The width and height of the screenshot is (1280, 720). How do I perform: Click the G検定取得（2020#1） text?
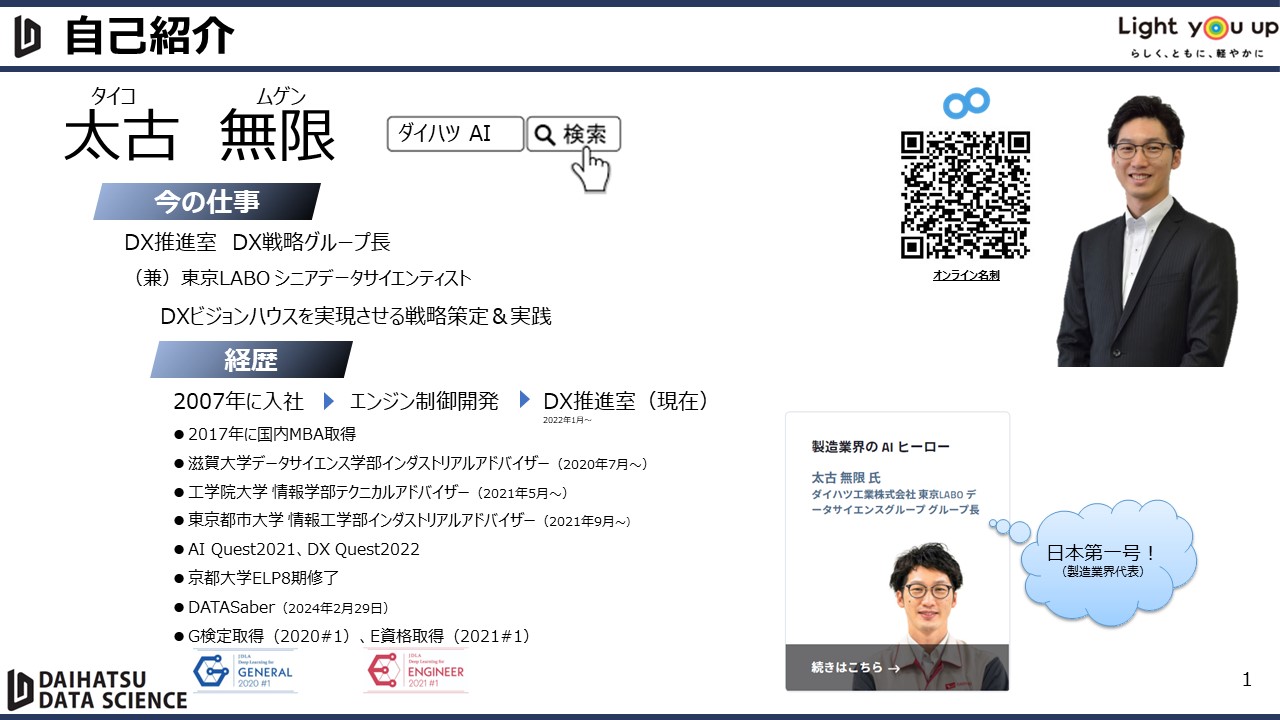pos(270,636)
